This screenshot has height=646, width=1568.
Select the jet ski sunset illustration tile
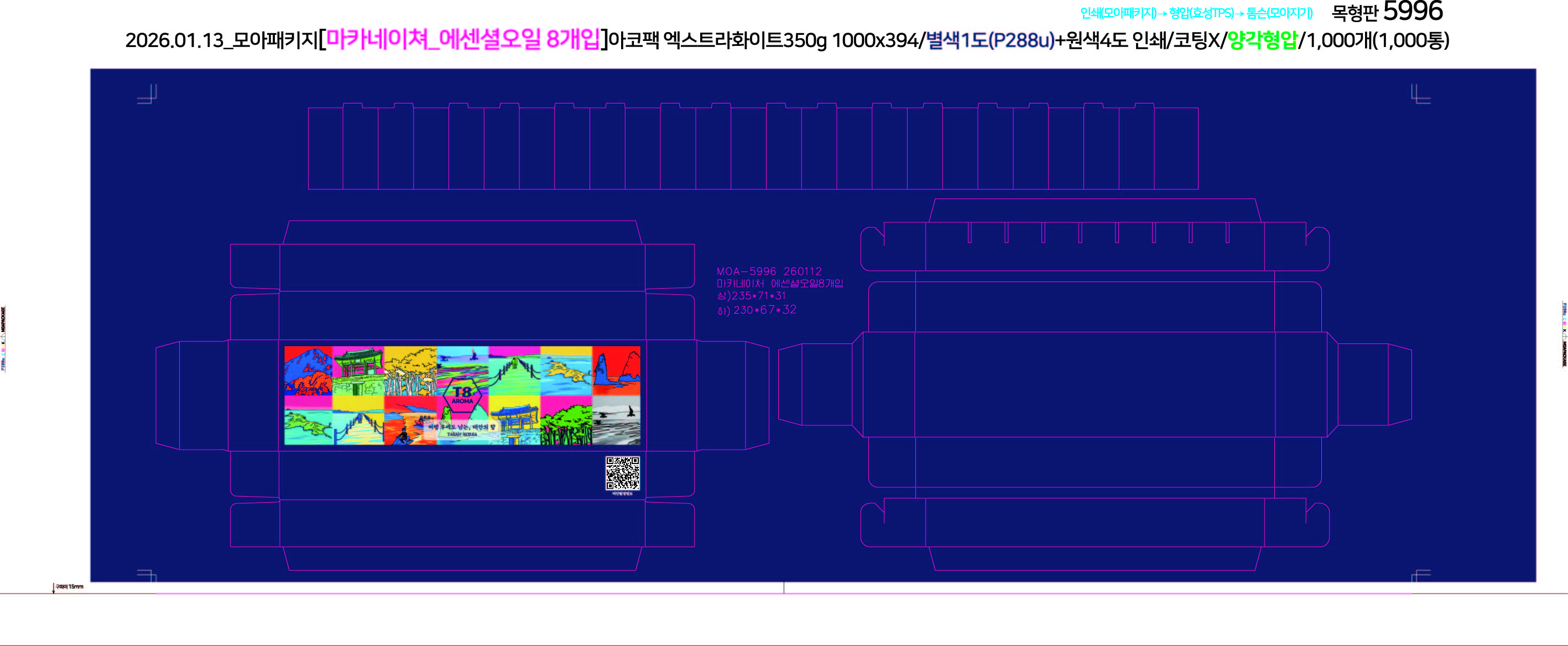[410, 420]
